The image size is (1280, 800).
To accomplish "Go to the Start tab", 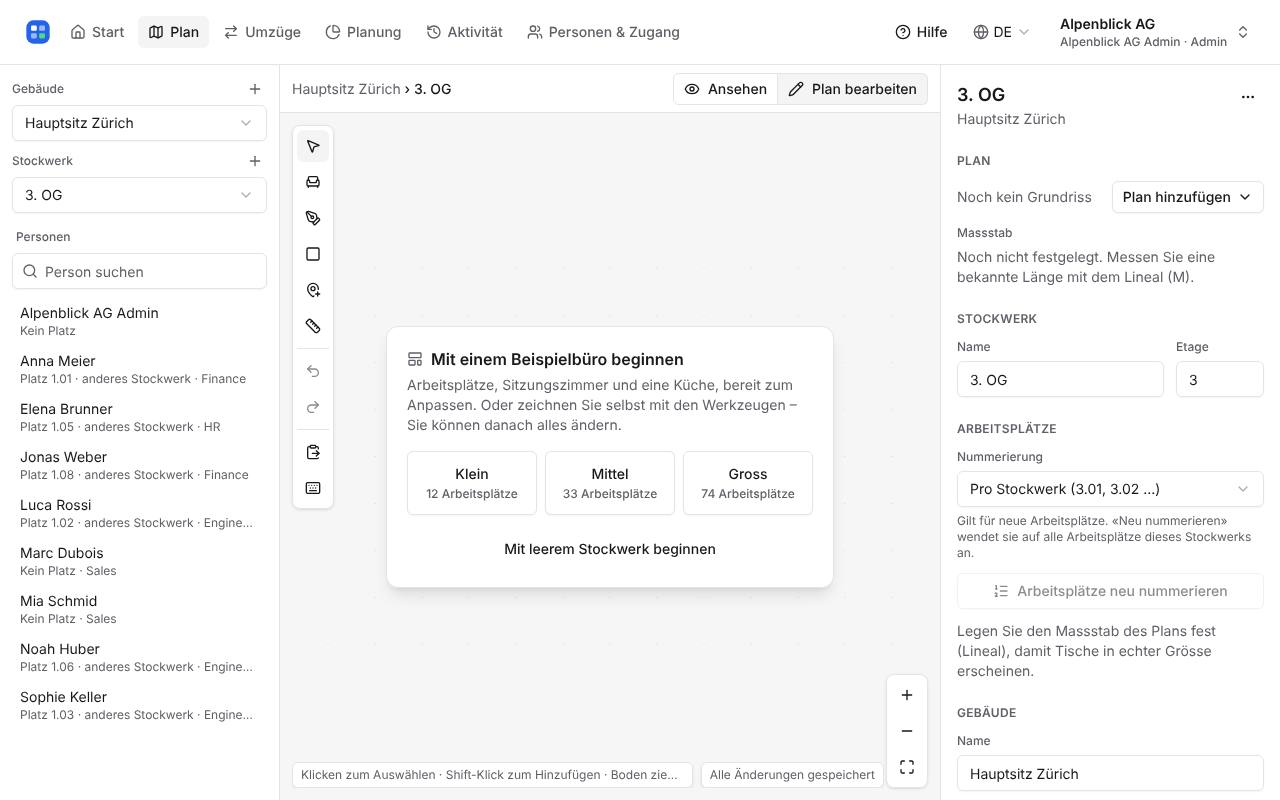I will [97, 32].
